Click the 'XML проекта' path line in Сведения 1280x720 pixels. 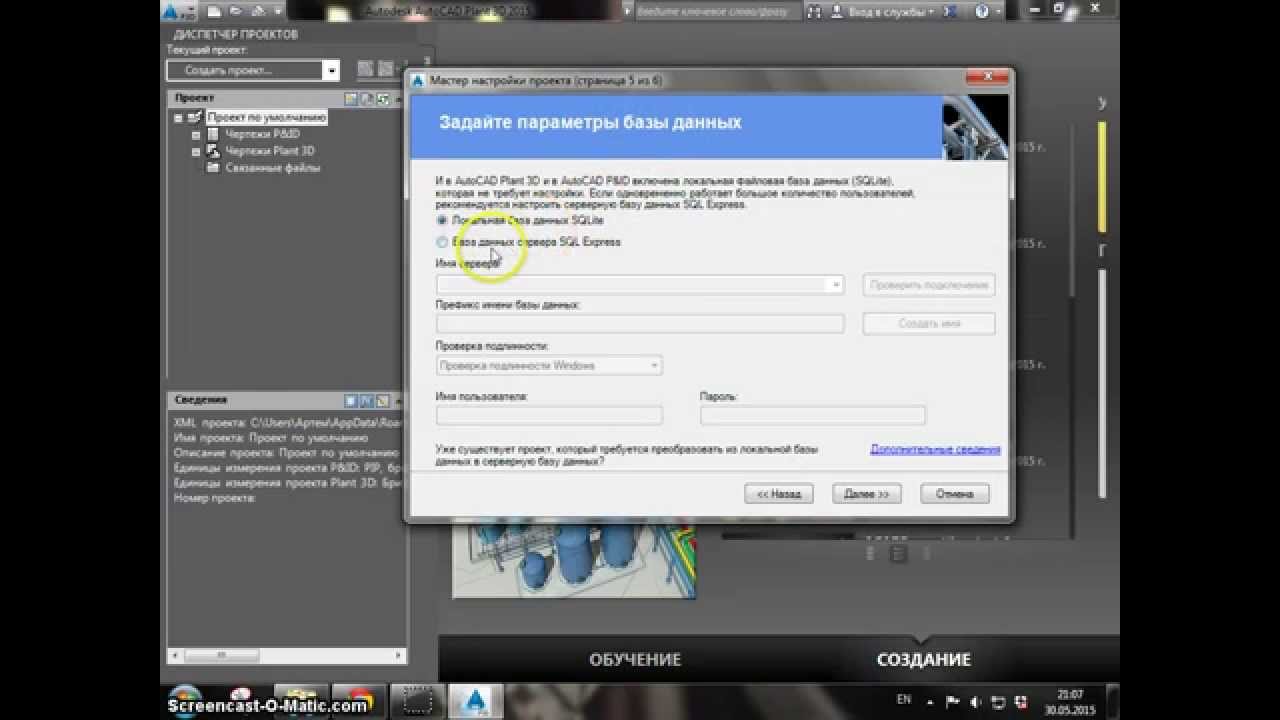click(x=287, y=423)
